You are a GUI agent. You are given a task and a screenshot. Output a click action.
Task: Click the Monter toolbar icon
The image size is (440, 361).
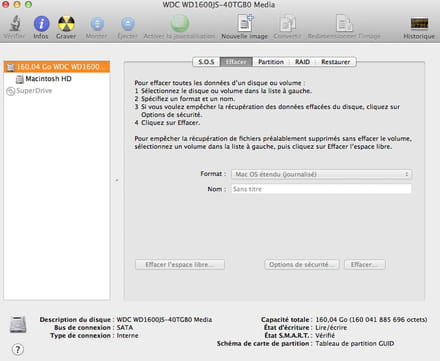pyautogui.click(x=97, y=24)
